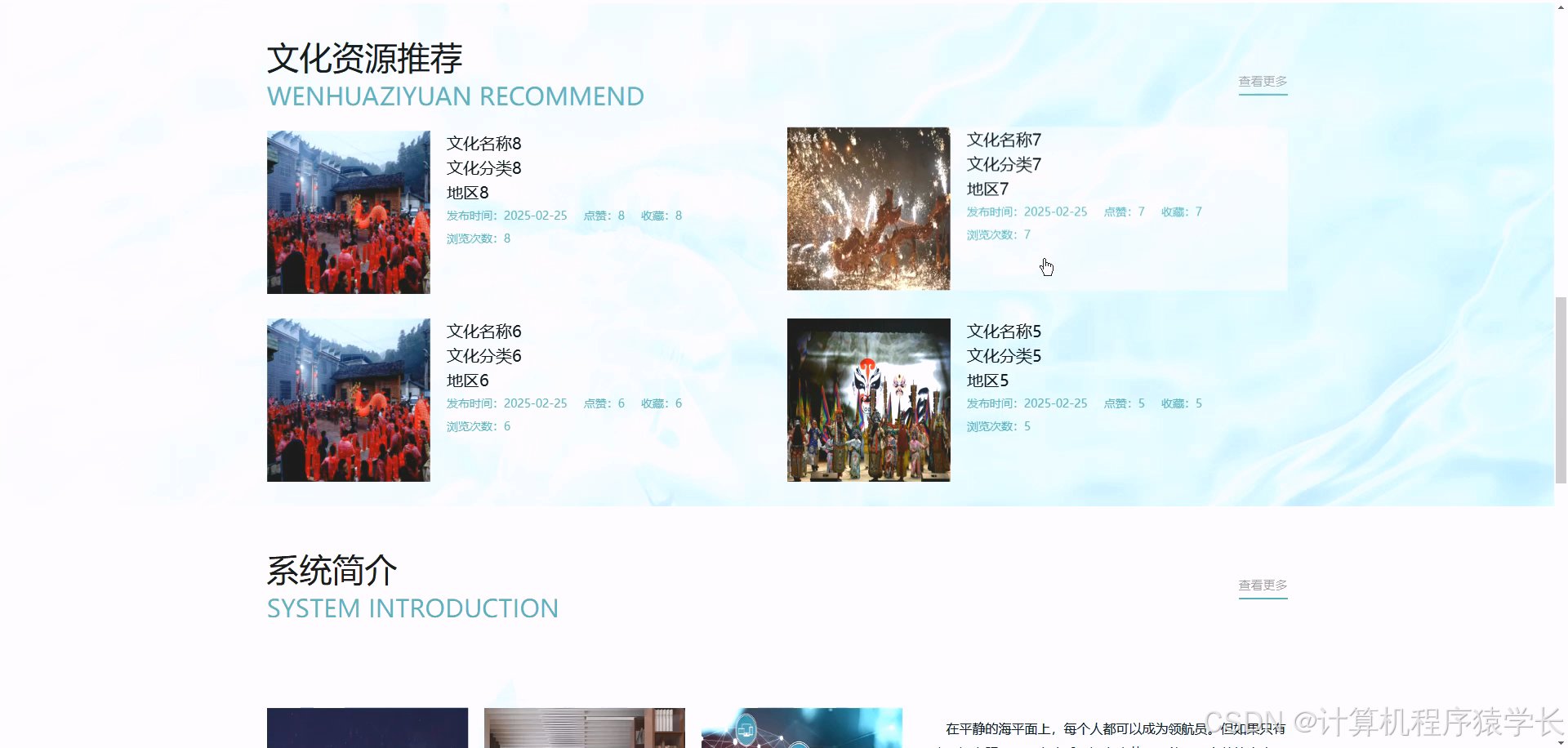Click the 浏览次数 counter on 文化名称7
This screenshot has width=1568, height=748.
point(996,234)
